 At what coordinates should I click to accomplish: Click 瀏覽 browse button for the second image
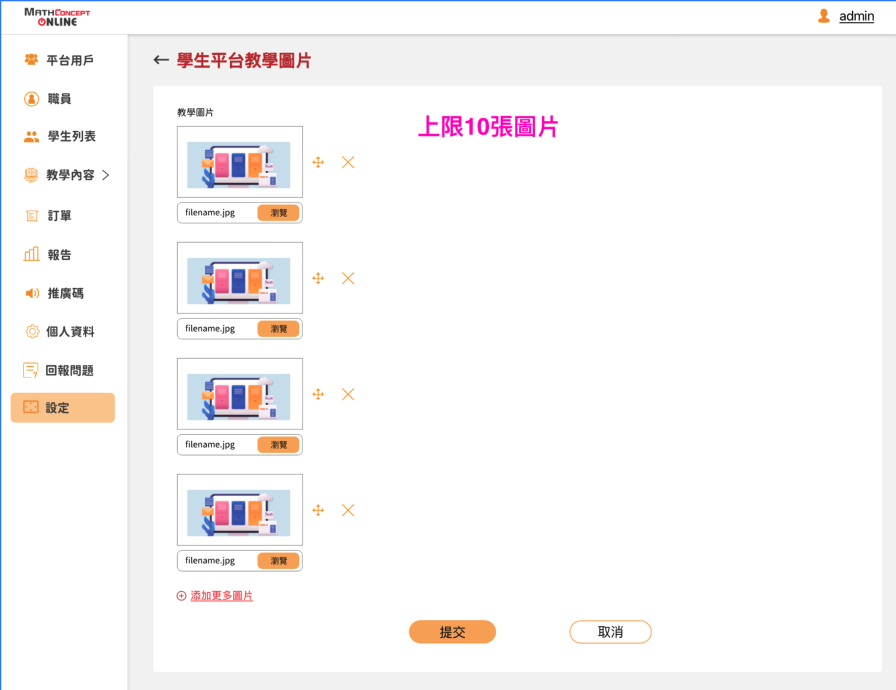point(278,328)
